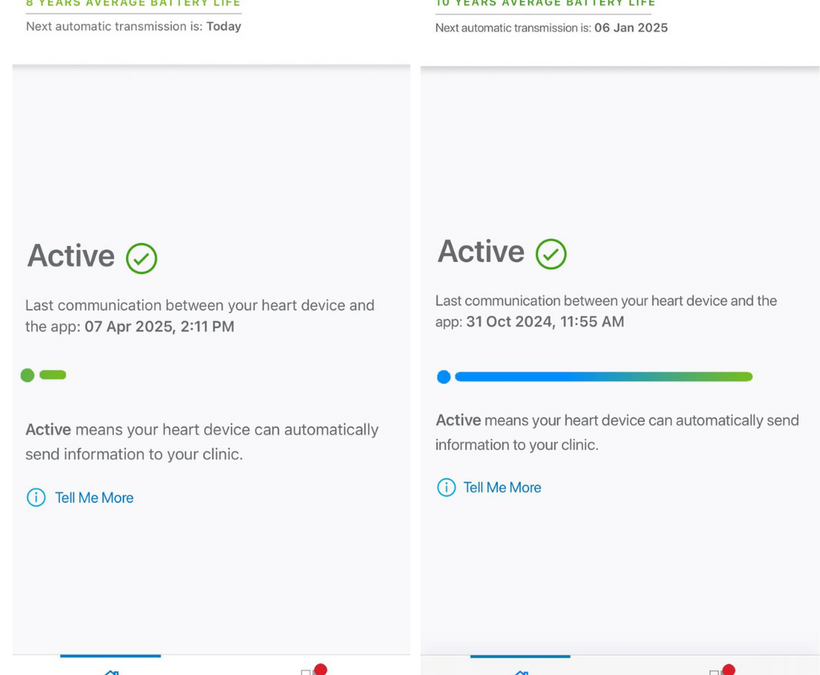Tap the 10 Years Average Battery Life heading
Viewport: 820px width, 675px height.
coord(545,4)
